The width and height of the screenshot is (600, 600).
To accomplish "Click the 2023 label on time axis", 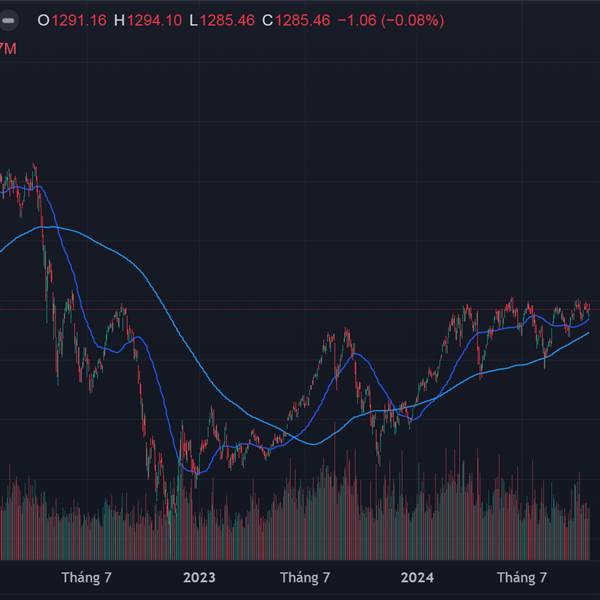I will click(199, 577).
